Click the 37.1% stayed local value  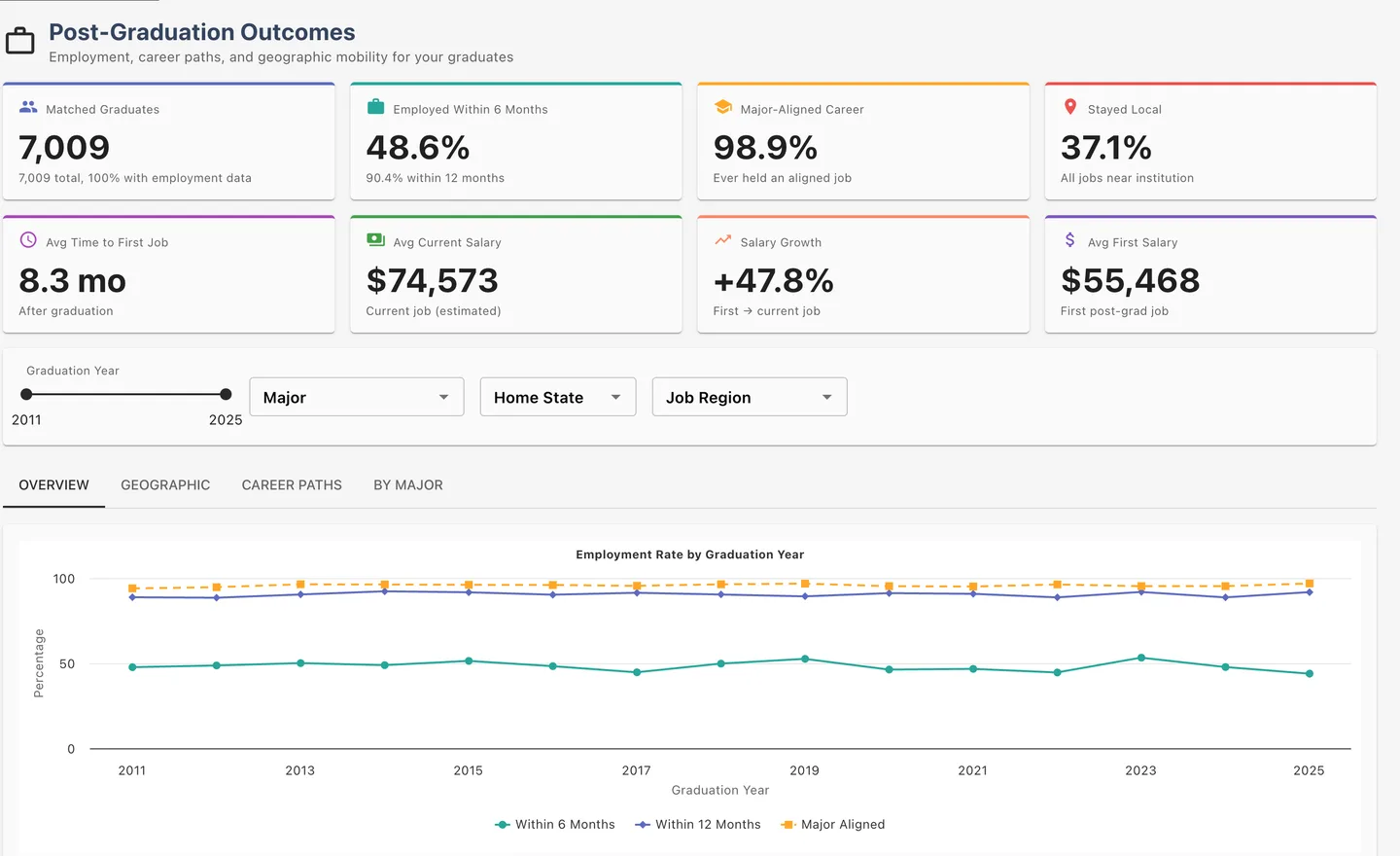tap(1106, 147)
